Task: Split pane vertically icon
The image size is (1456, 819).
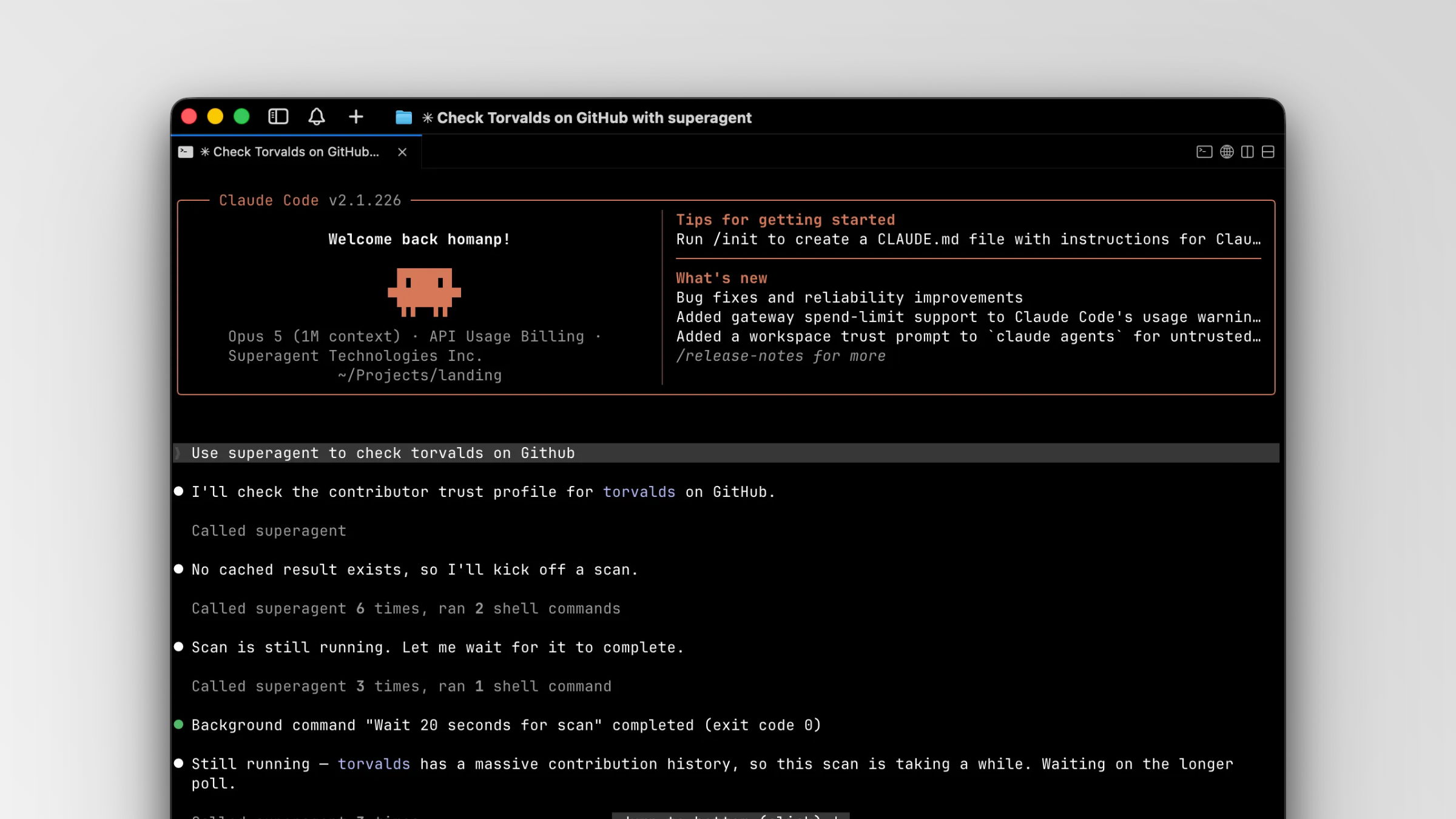Action: tap(1247, 152)
